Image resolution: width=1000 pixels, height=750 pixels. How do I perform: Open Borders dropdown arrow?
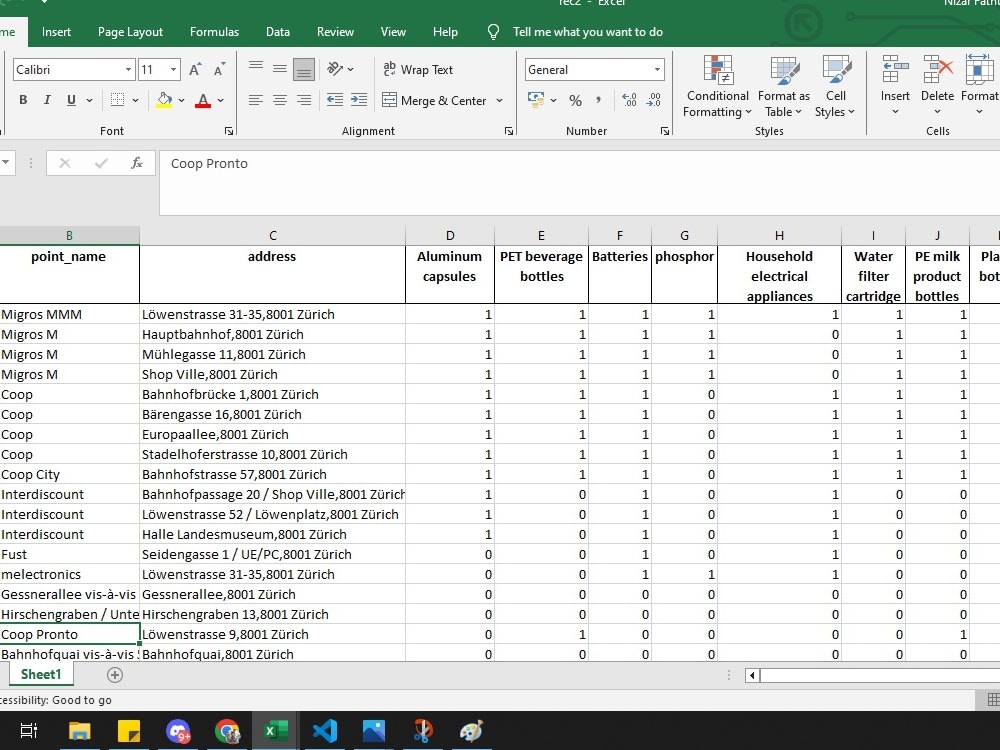135,101
